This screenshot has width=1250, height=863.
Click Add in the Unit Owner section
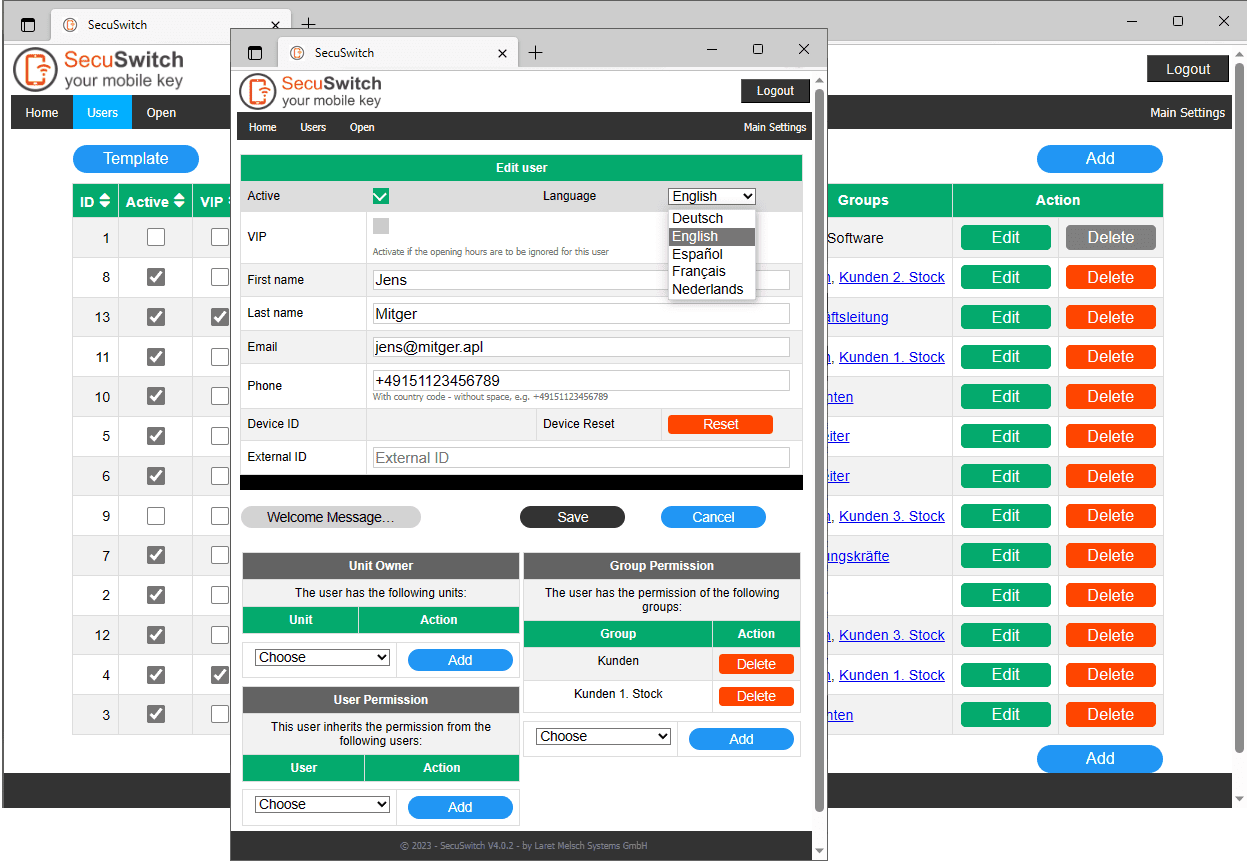(460, 660)
